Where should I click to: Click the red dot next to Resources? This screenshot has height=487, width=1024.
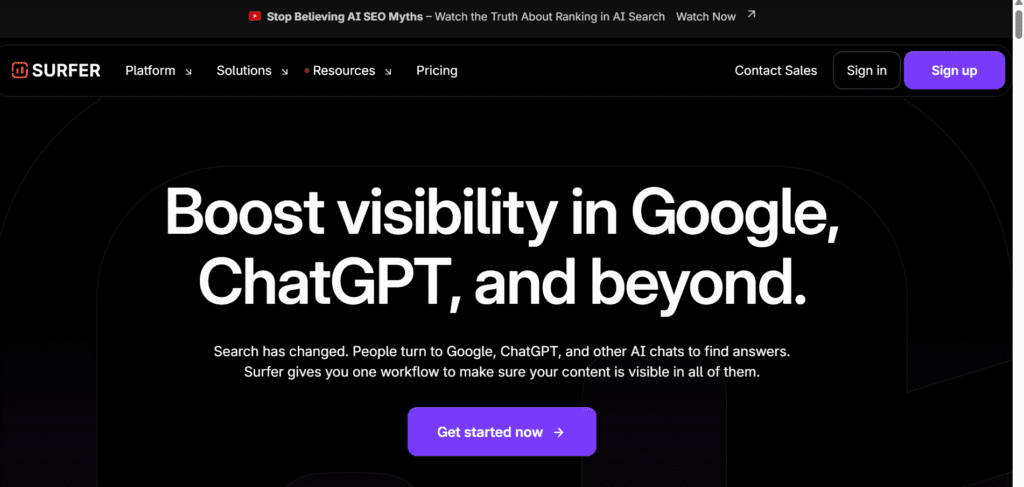[307, 71]
